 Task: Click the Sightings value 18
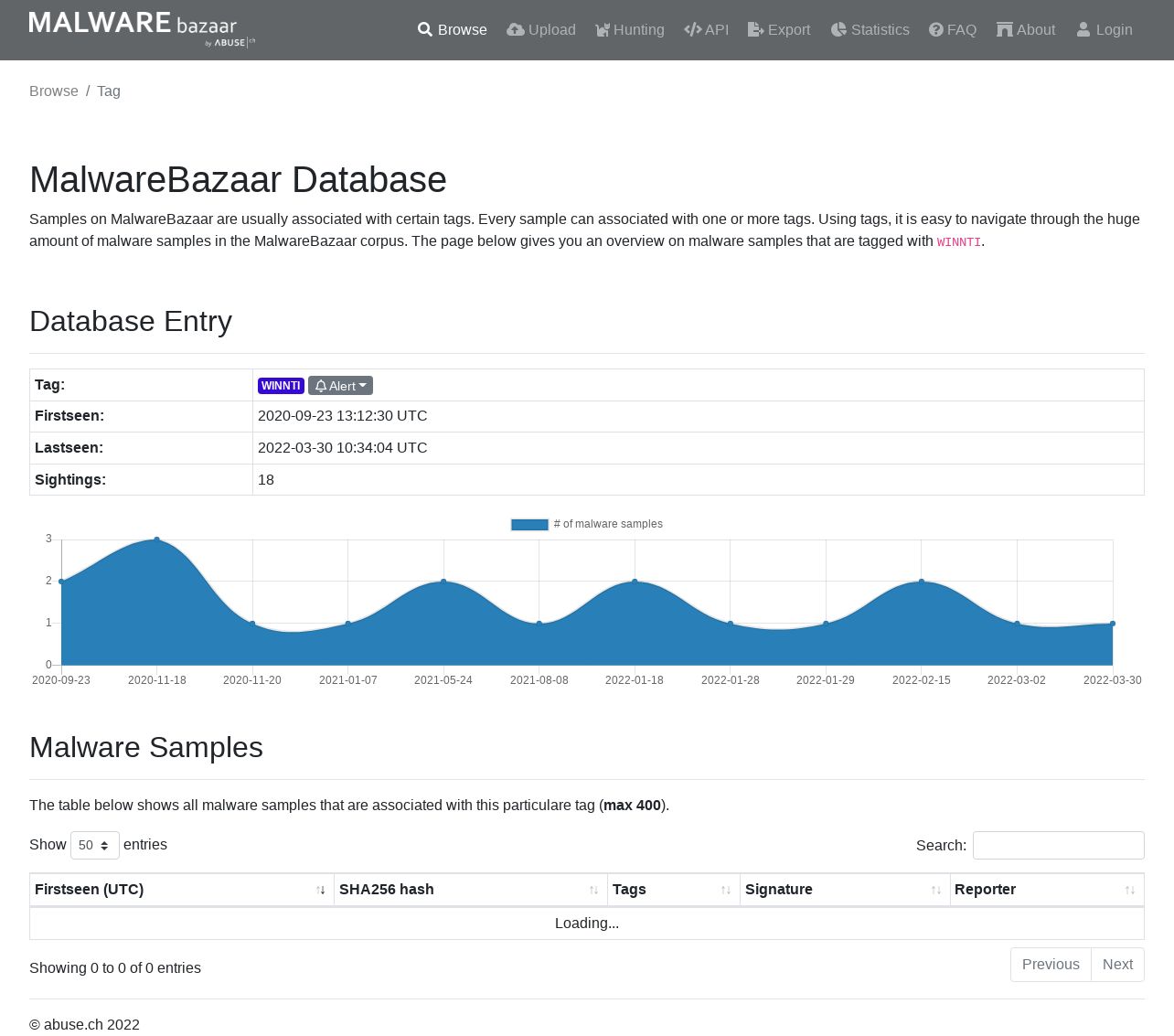266,480
